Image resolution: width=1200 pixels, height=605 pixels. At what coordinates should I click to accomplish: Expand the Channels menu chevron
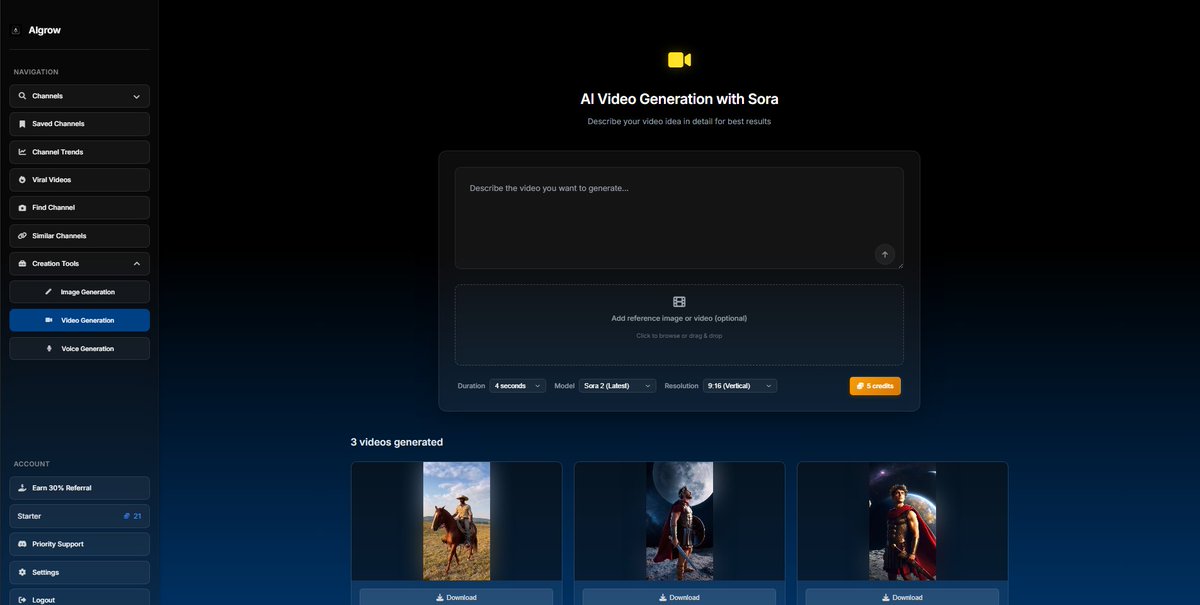(136, 97)
